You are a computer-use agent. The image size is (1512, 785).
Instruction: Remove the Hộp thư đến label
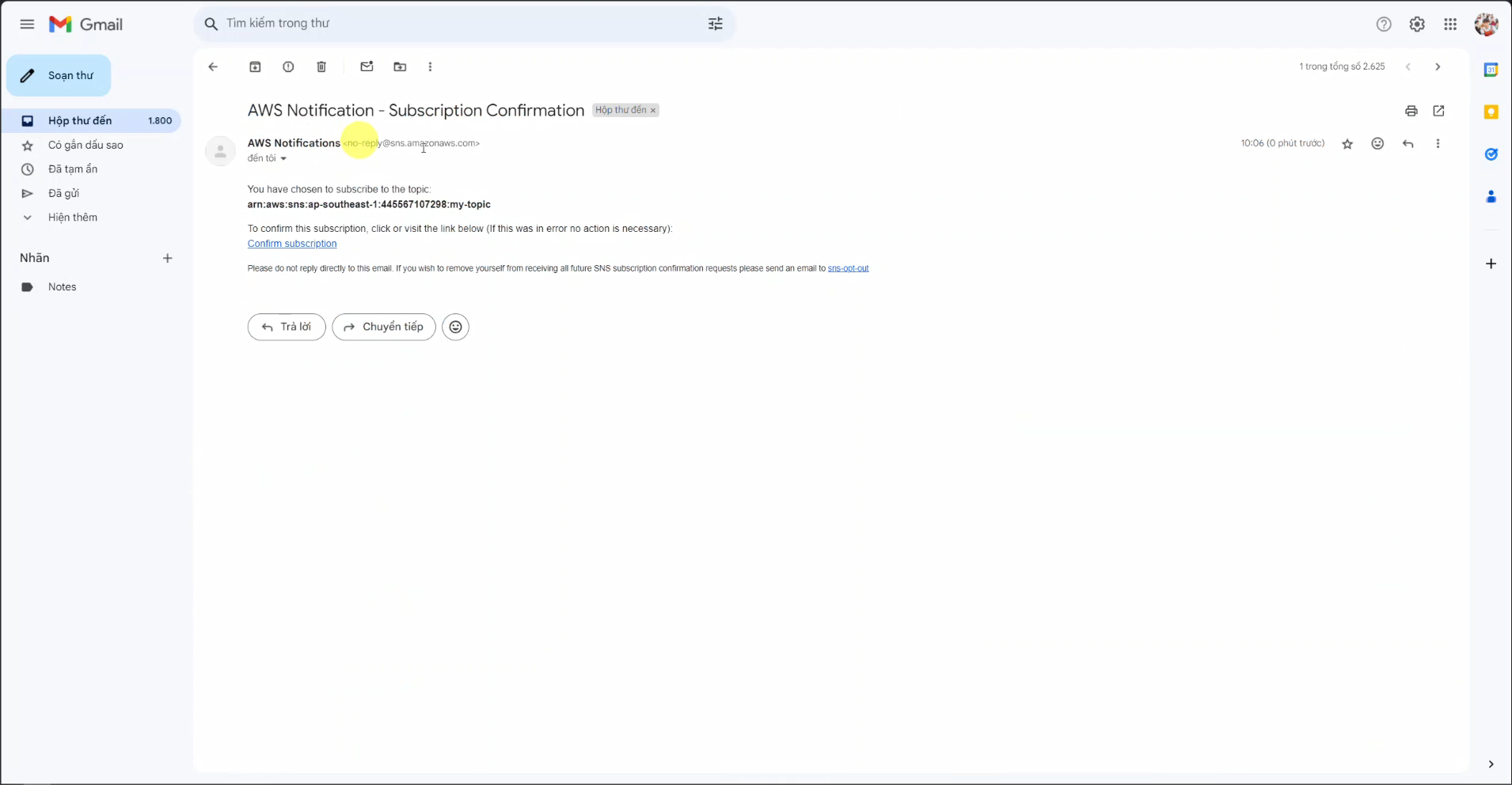pos(653,111)
